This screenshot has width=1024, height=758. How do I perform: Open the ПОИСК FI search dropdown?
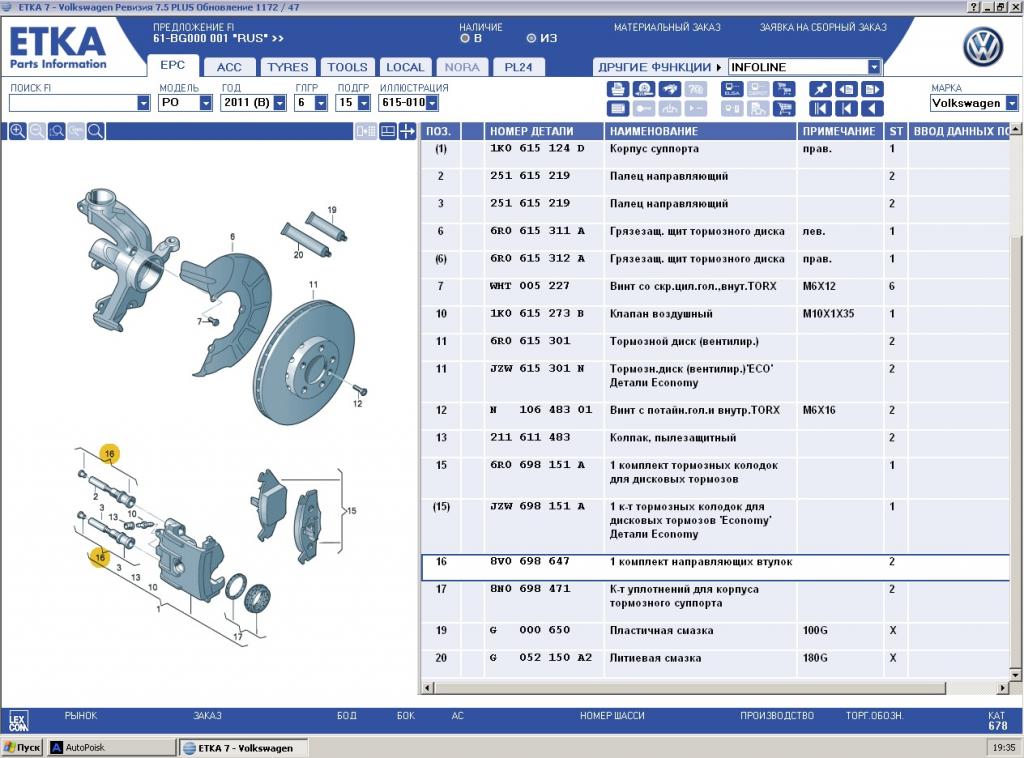(x=143, y=103)
